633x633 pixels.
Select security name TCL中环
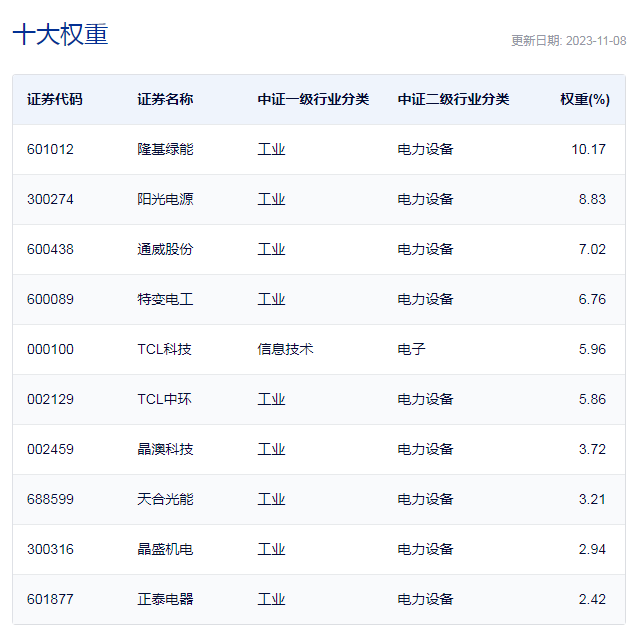click(164, 400)
